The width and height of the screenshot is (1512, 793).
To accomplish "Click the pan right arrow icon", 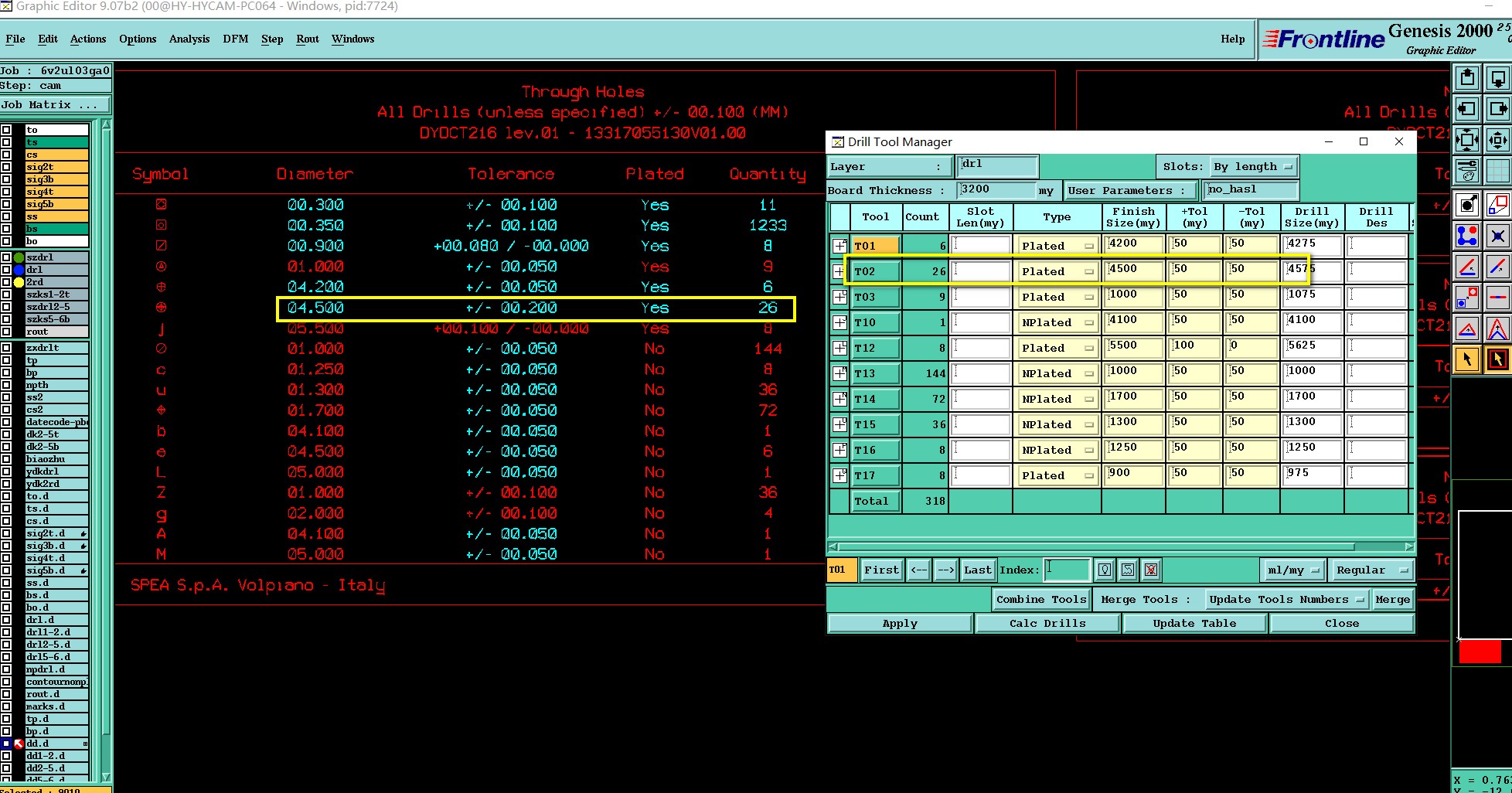I will tap(1497, 109).
